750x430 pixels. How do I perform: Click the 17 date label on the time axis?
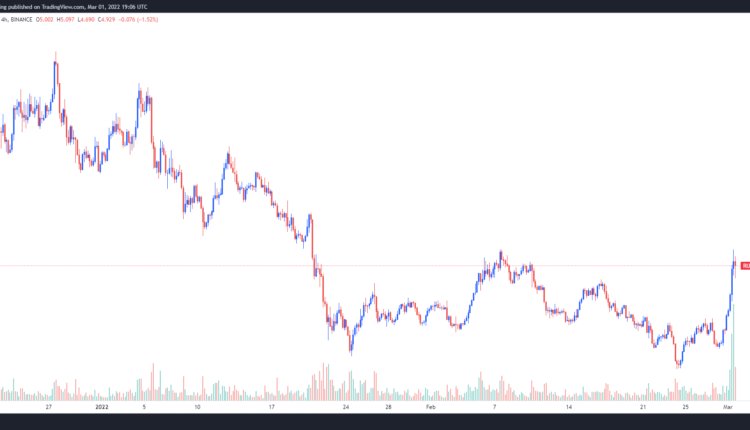(x=271, y=408)
